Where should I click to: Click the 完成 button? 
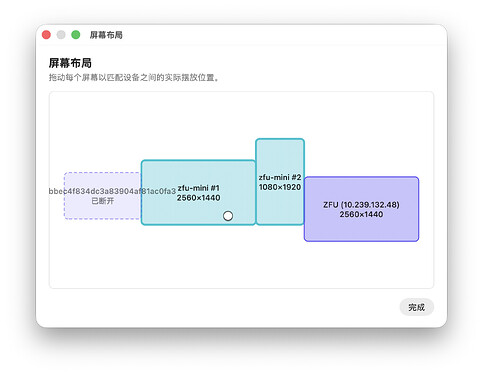(416, 307)
